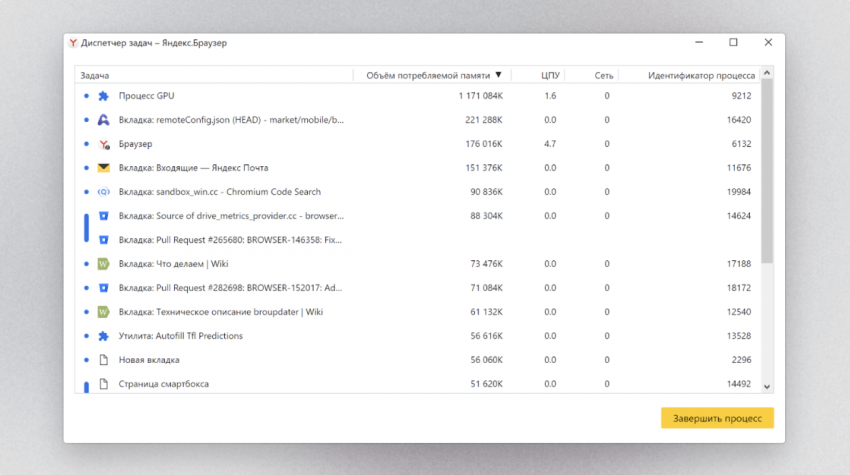Click the puzzle icon for Autofill Tfl Predictions

pyautogui.click(x=103, y=336)
